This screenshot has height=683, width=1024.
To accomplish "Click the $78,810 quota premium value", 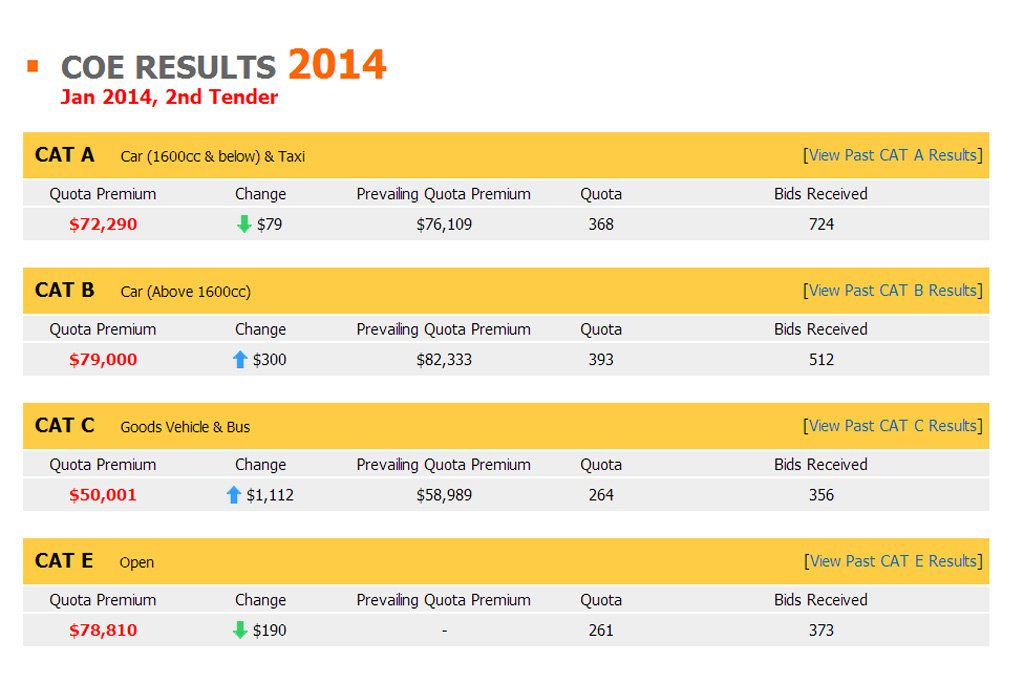I will coord(103,629).
